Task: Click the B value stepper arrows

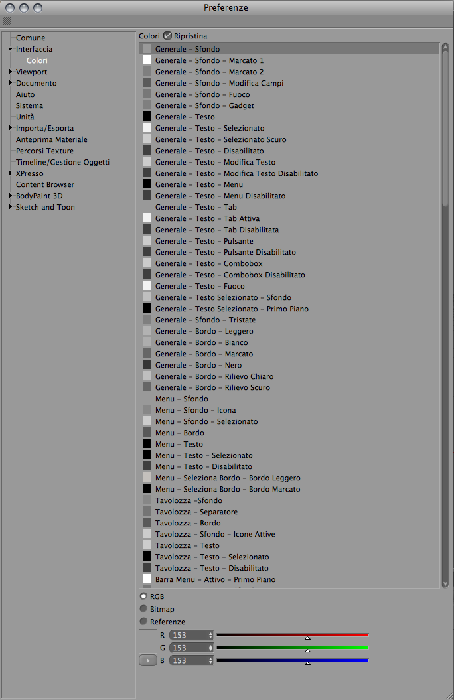Action: click(211, 660)
